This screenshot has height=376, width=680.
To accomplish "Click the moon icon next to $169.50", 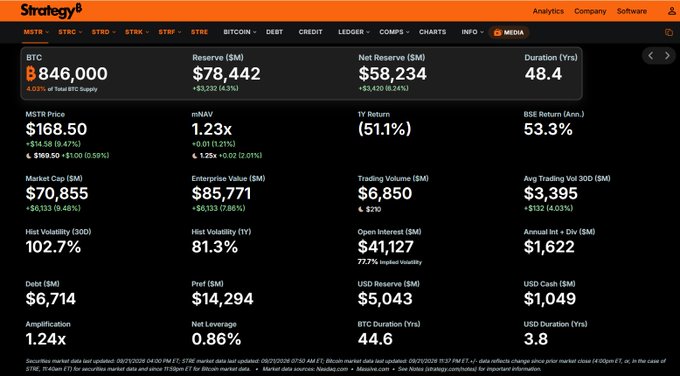I will click(29, 156).
